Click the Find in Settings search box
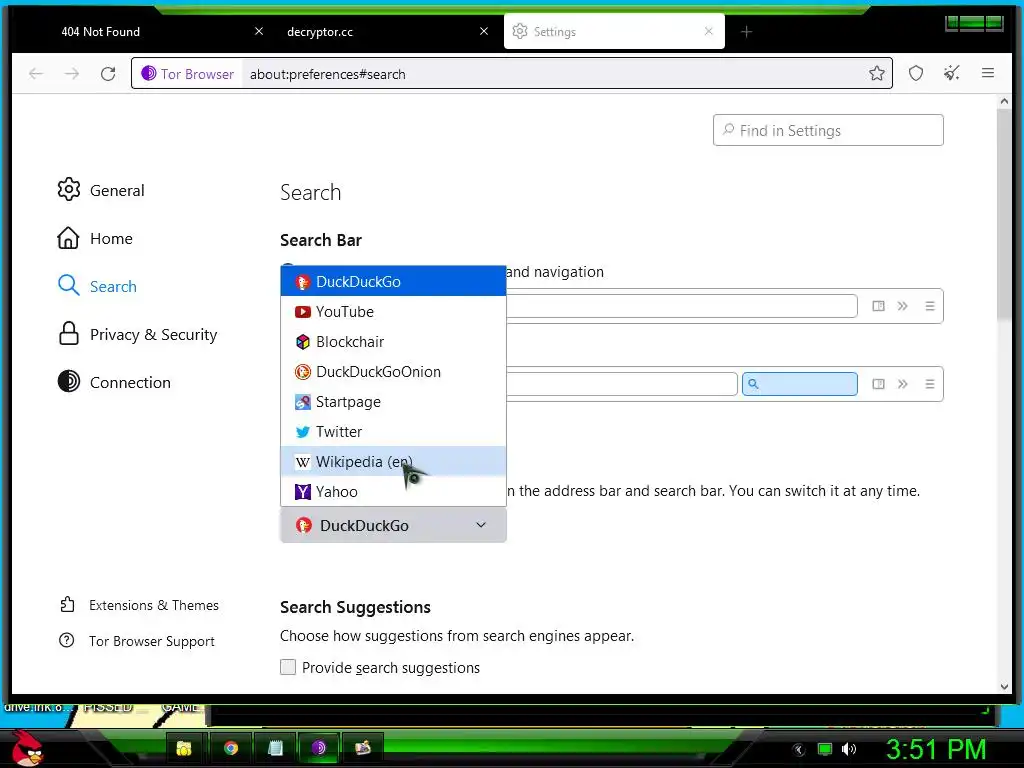This screenshot has width=1024, height=768. [x=828, y=131]
